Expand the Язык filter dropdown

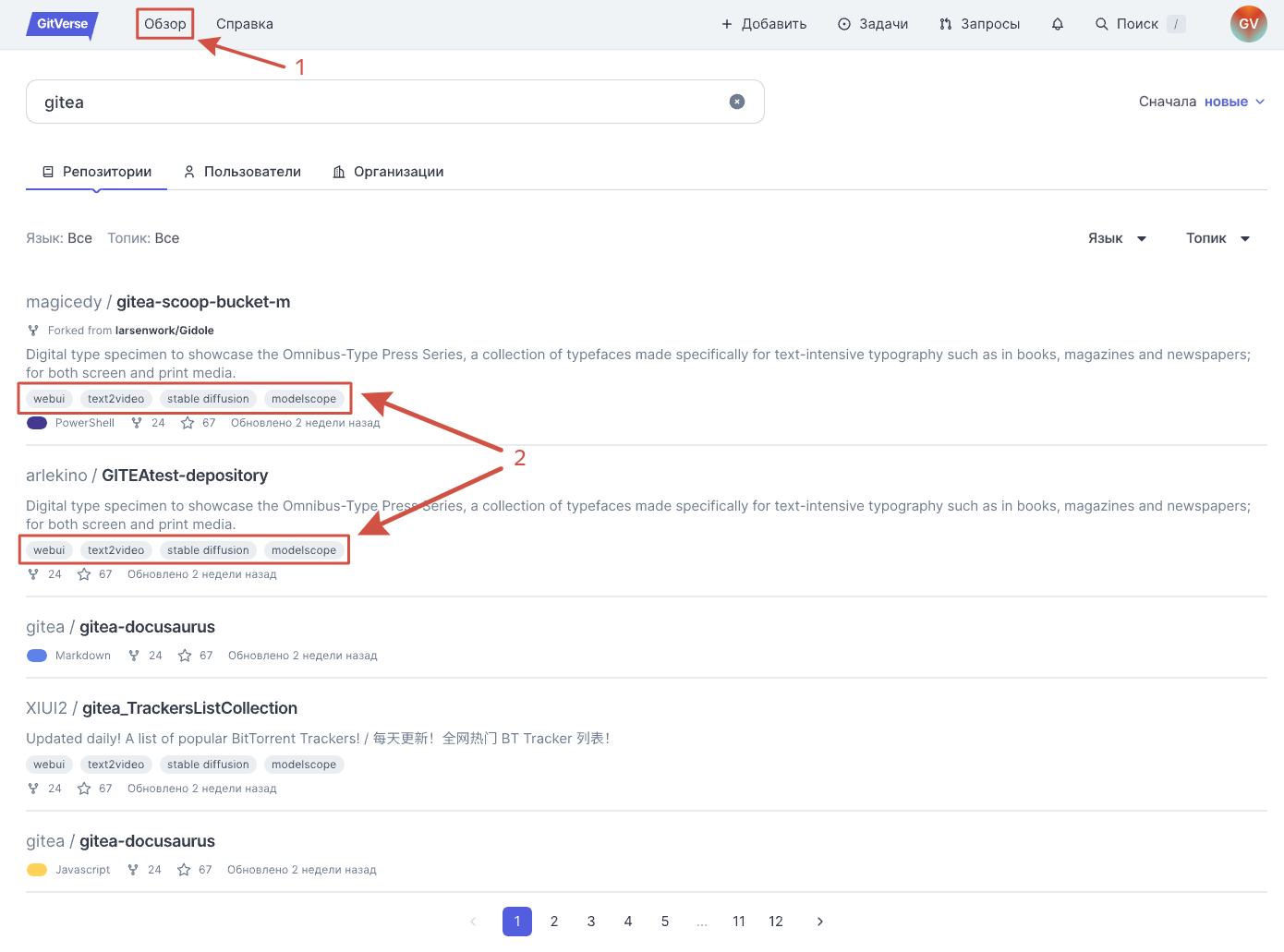1117,238
